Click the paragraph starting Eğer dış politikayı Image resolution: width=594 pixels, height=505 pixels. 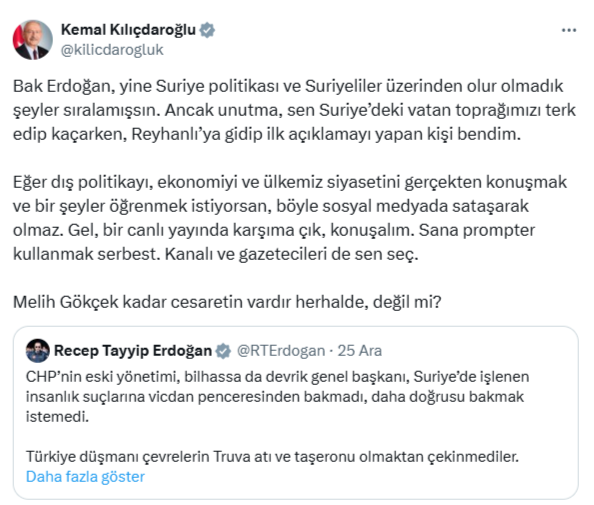pyautogui.click(x=290, y=218)
